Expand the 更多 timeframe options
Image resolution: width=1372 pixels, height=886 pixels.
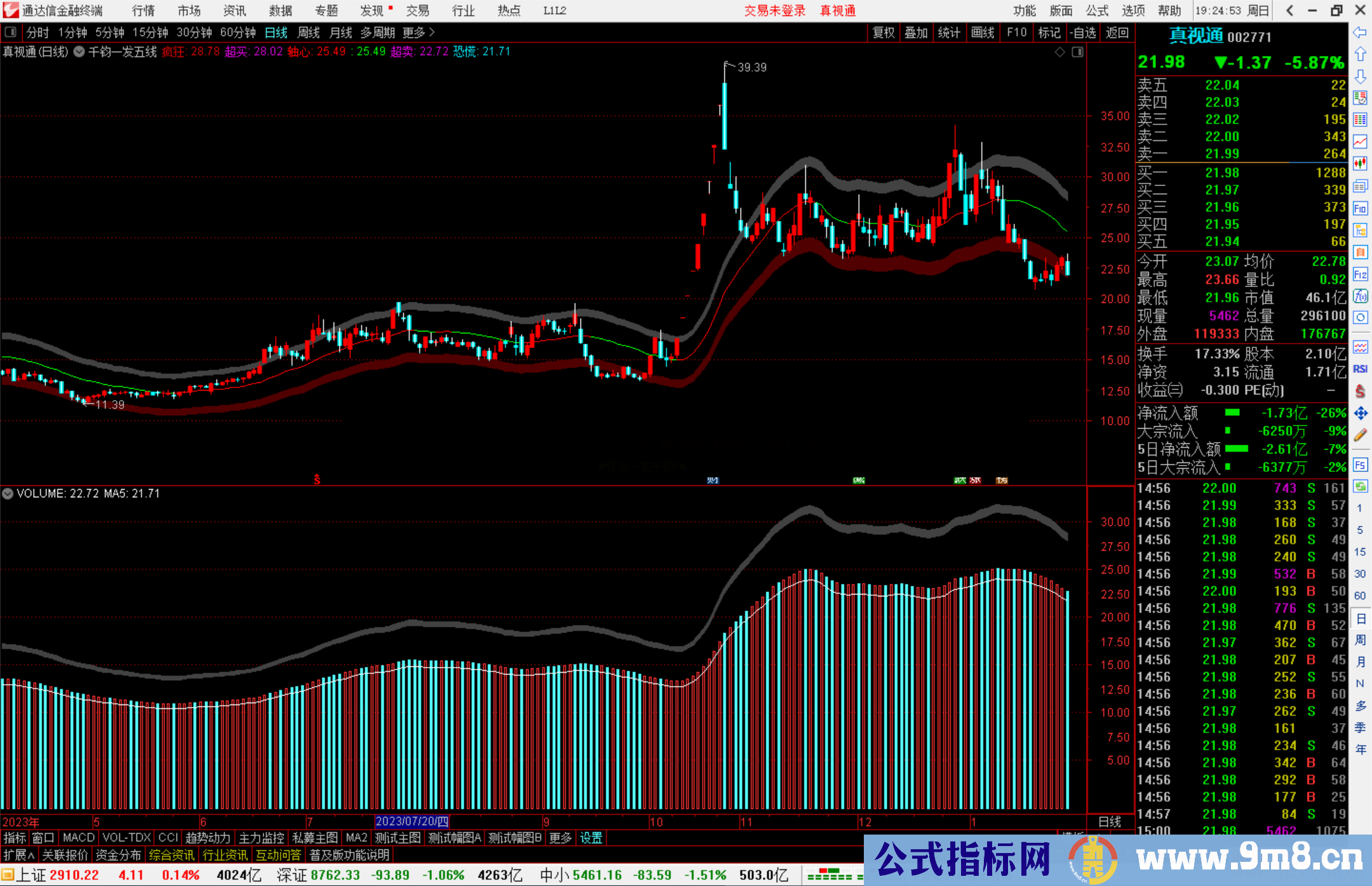point(419,32)
